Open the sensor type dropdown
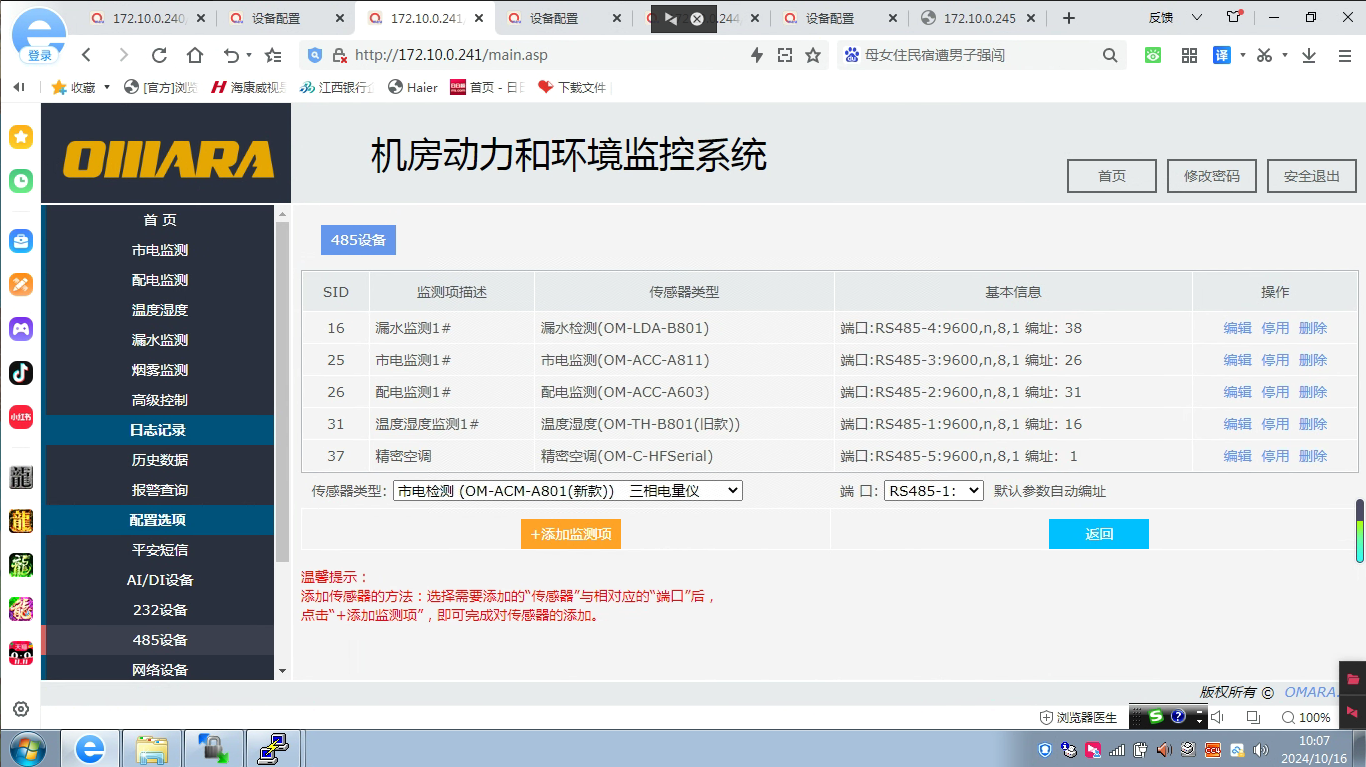 (x=567, y=491)
